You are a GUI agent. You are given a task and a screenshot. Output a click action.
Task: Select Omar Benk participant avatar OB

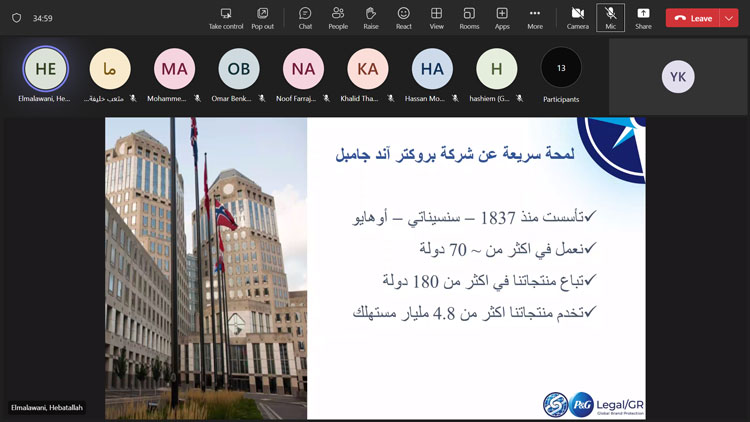(x=239, y=69)
